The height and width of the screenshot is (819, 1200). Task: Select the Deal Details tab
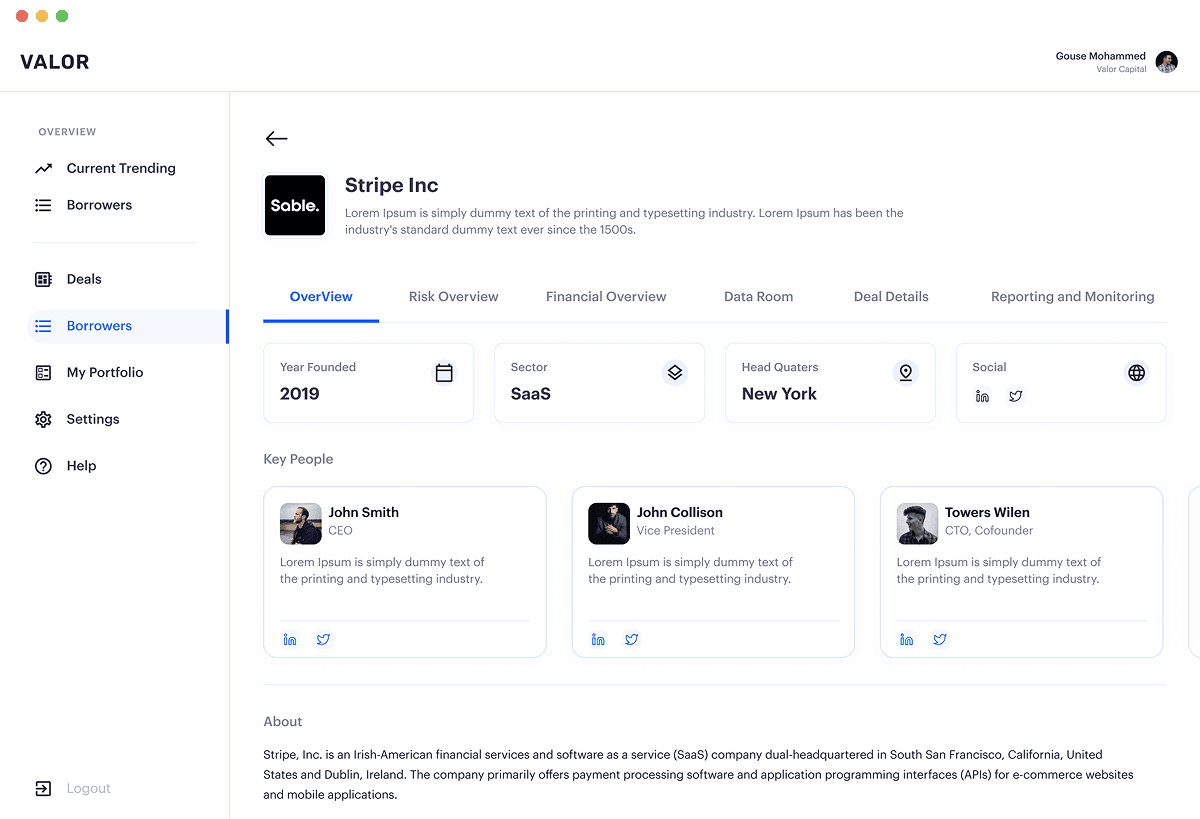pos(891,297)
